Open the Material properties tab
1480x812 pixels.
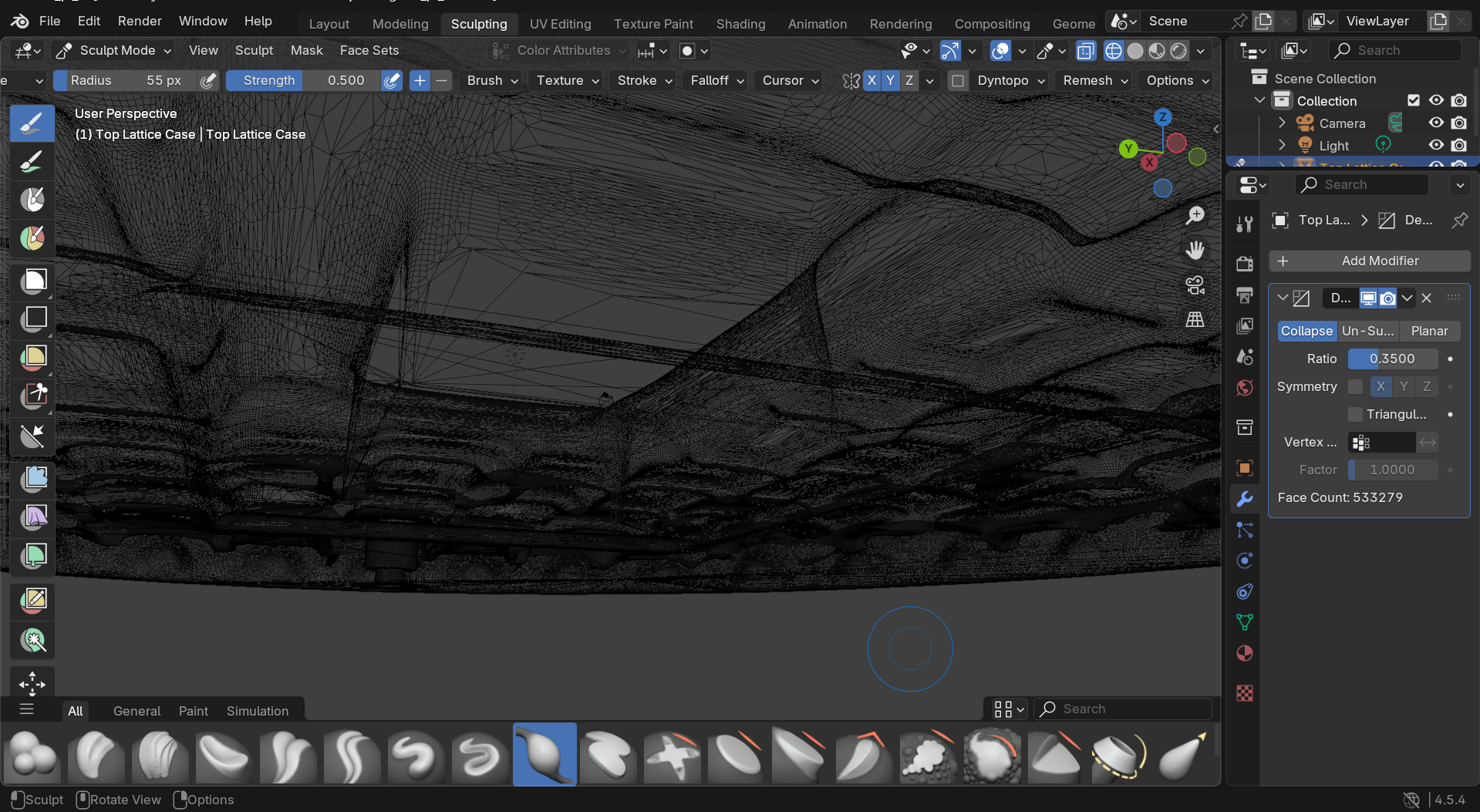pyautogui.click(x=1245, y=653)
